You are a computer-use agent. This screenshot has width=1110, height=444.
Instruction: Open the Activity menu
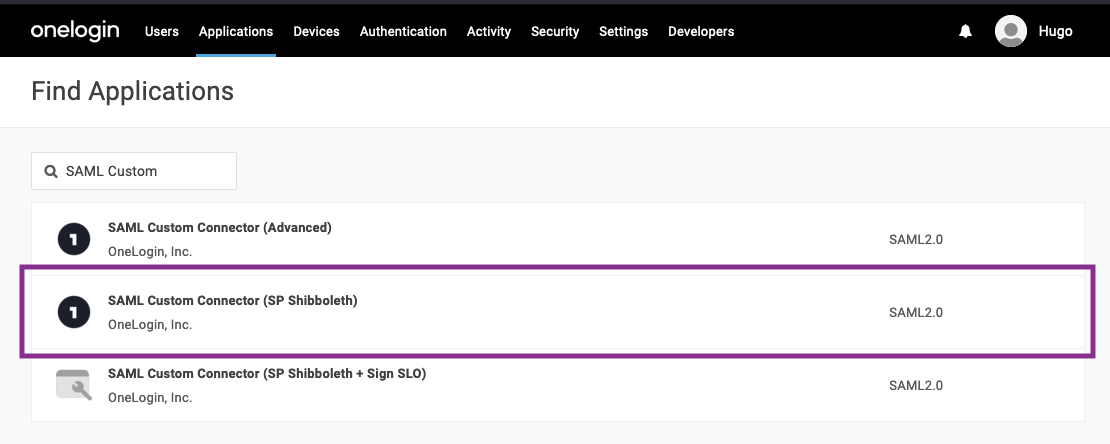pos(488,31)
